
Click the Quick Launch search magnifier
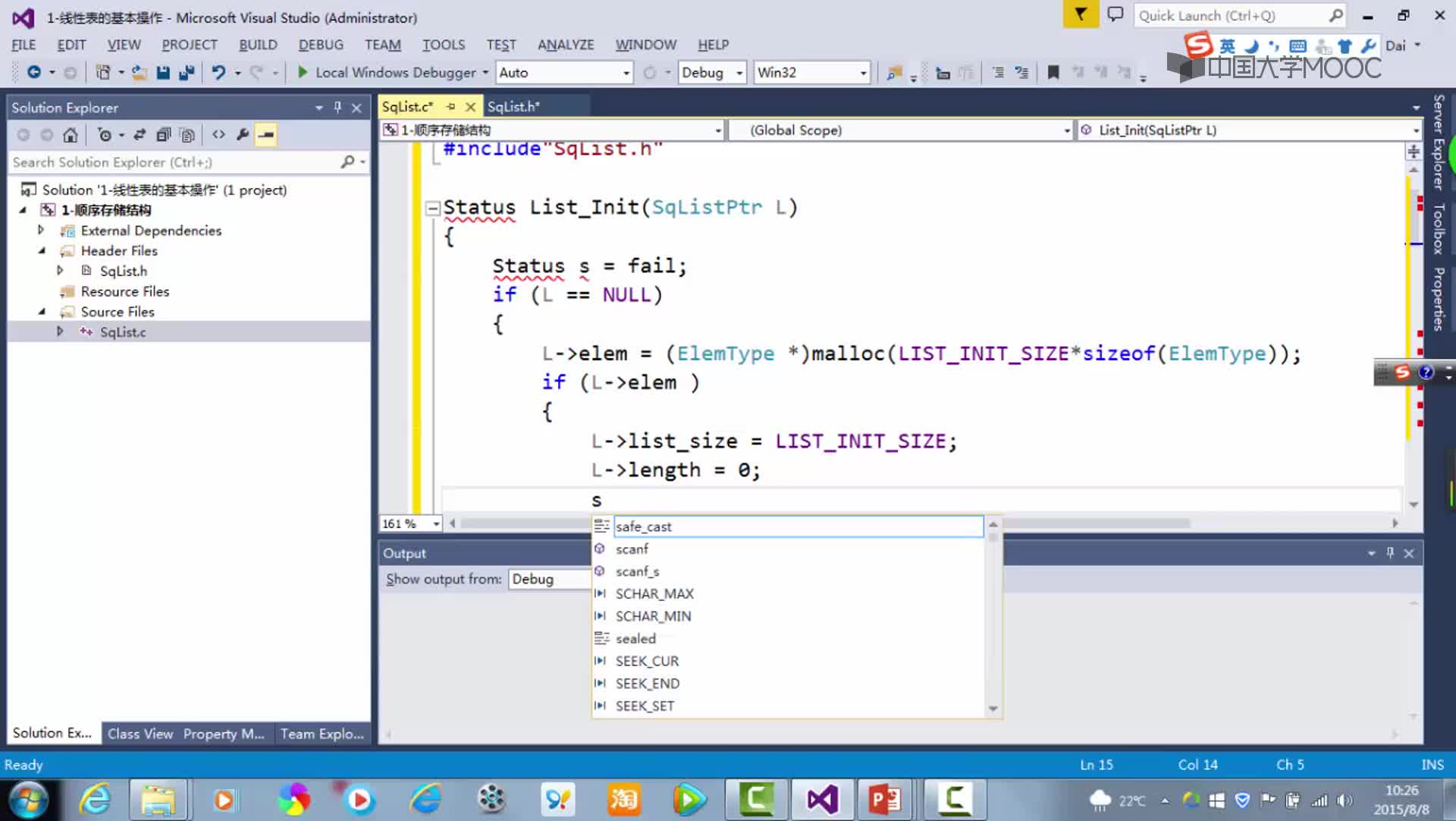click(1336, 15)
